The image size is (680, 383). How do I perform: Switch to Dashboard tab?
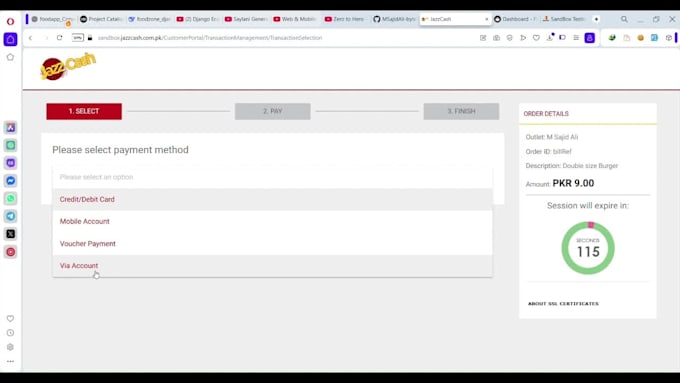point(515,19)
